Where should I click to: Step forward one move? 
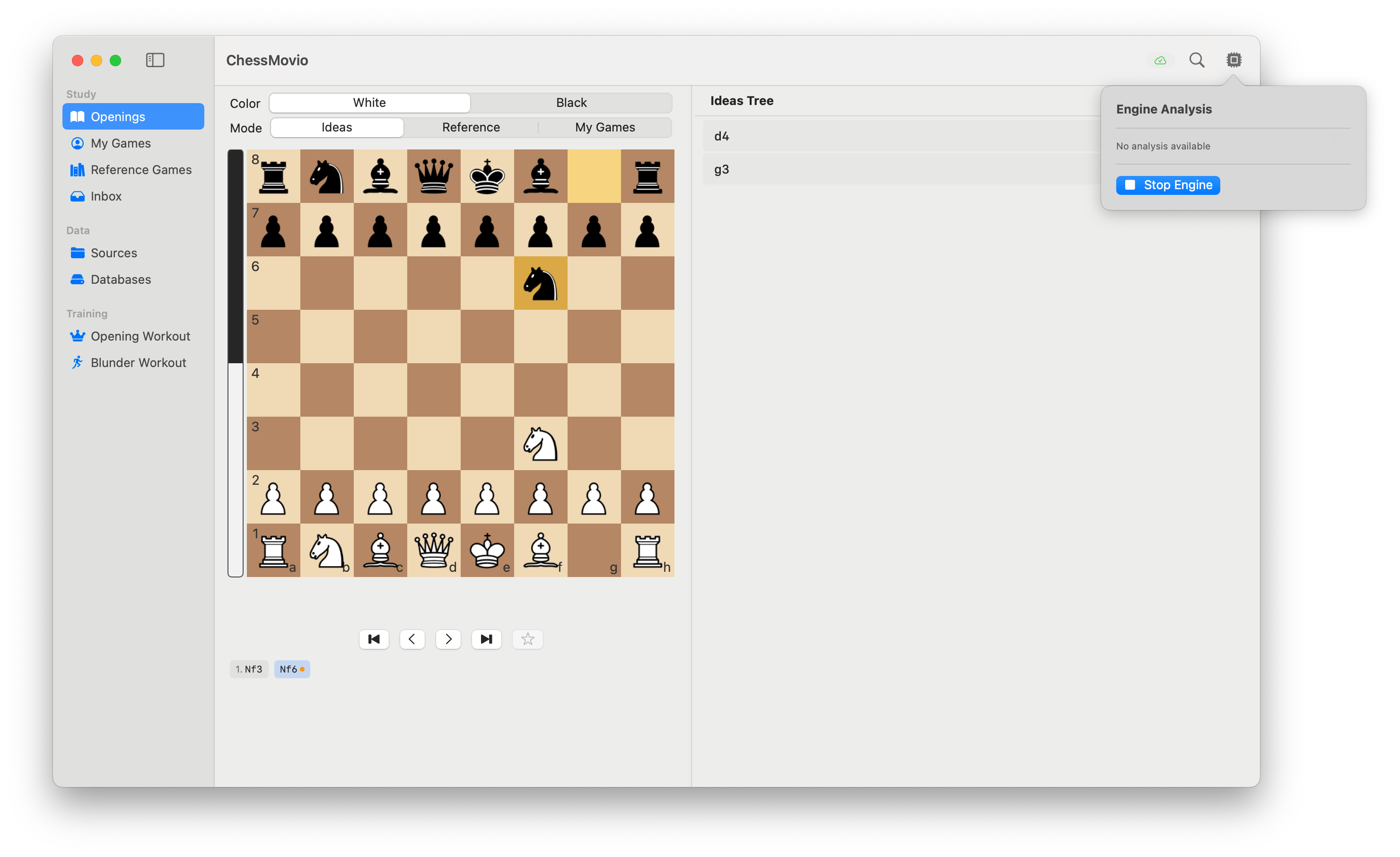point(448,639)
